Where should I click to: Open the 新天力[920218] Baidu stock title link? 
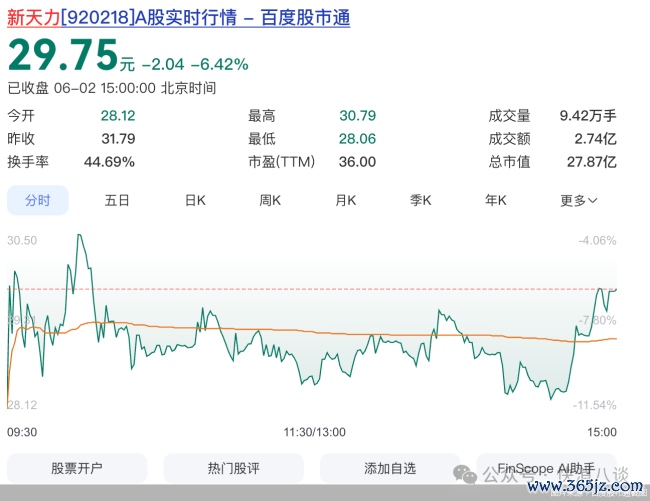tap(179, 18)
